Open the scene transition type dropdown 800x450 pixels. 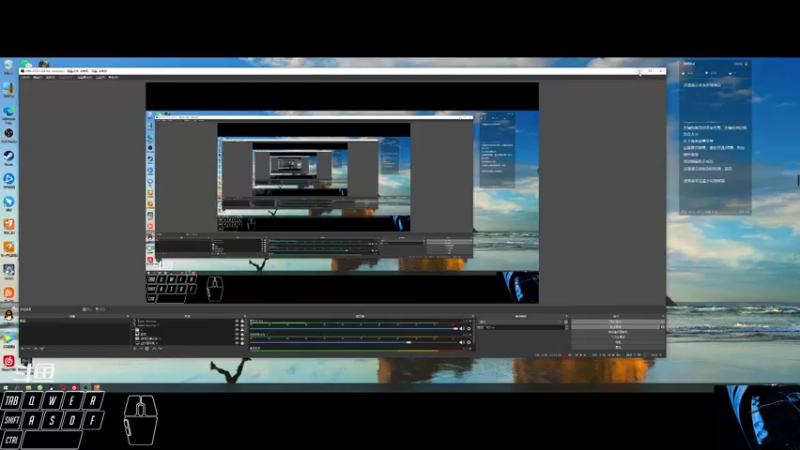coord(521,322)
